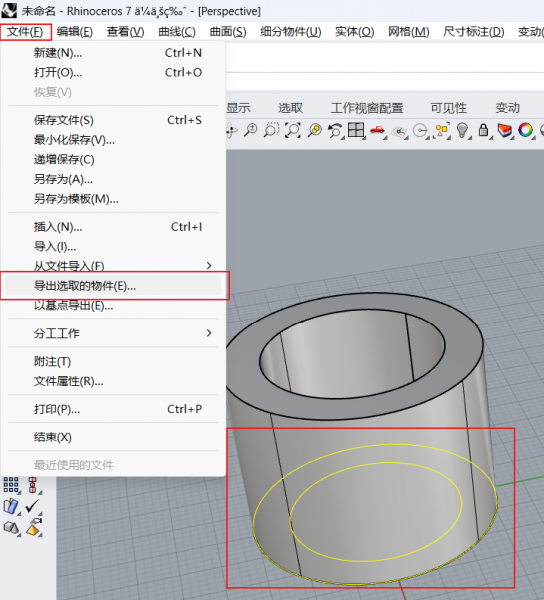Open the 曲面(S) menu
Viewport: 544px width, 600px height.
(228, 31)
